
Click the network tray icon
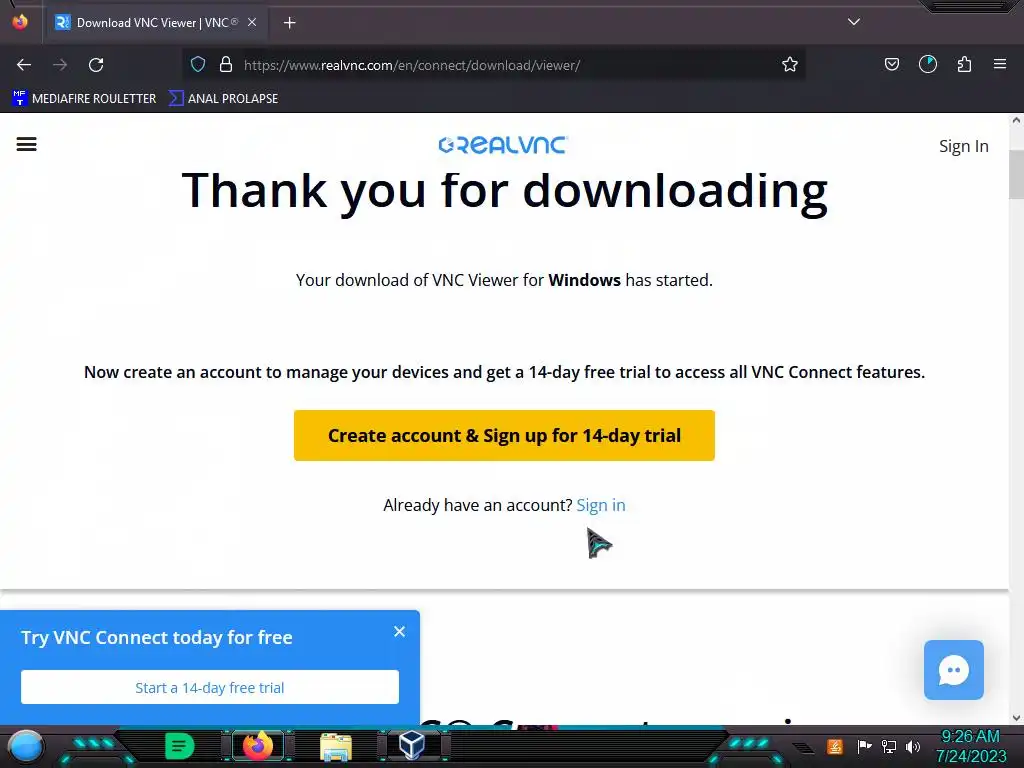coord(889,746)
